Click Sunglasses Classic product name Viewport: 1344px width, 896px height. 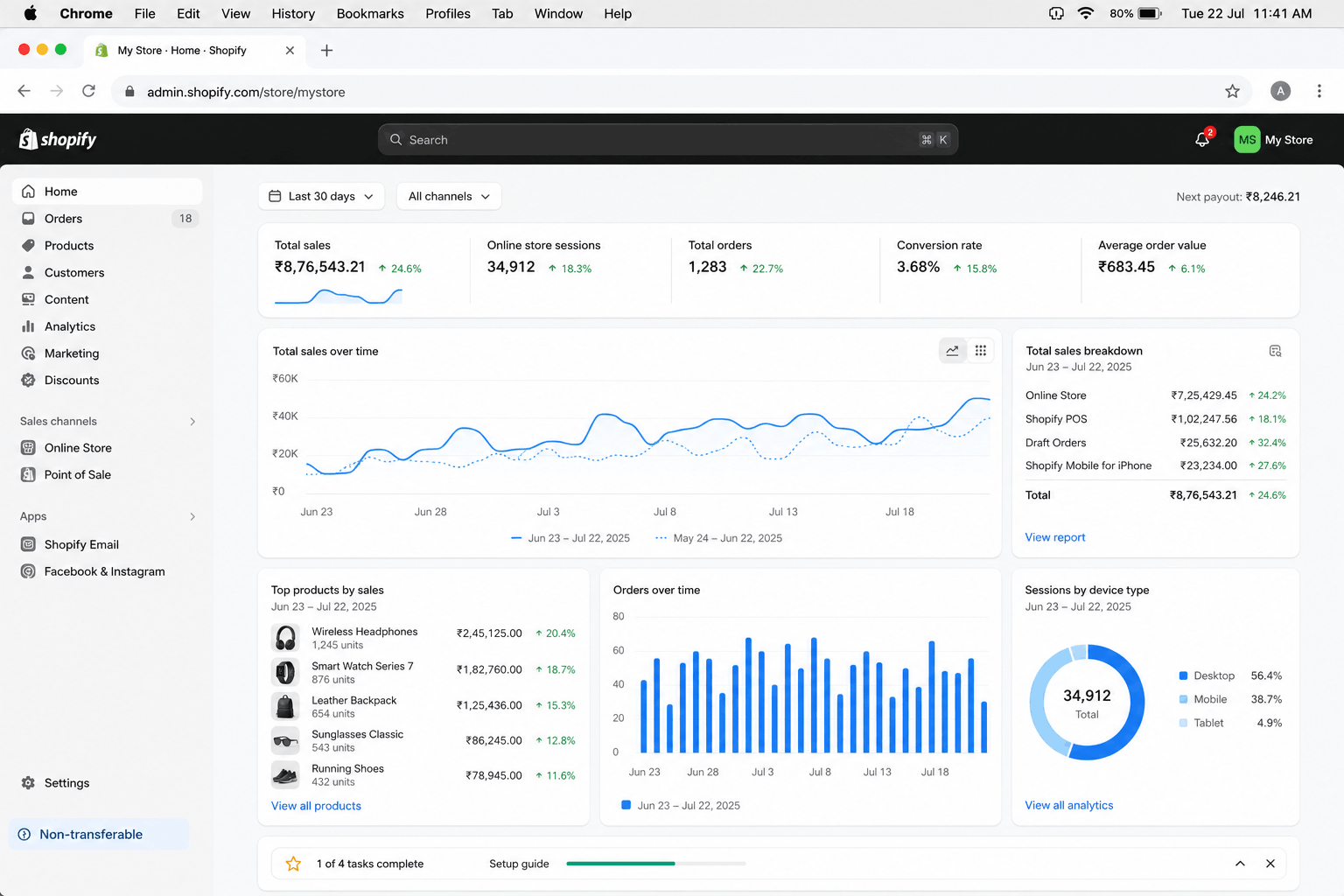coord(358,734)
